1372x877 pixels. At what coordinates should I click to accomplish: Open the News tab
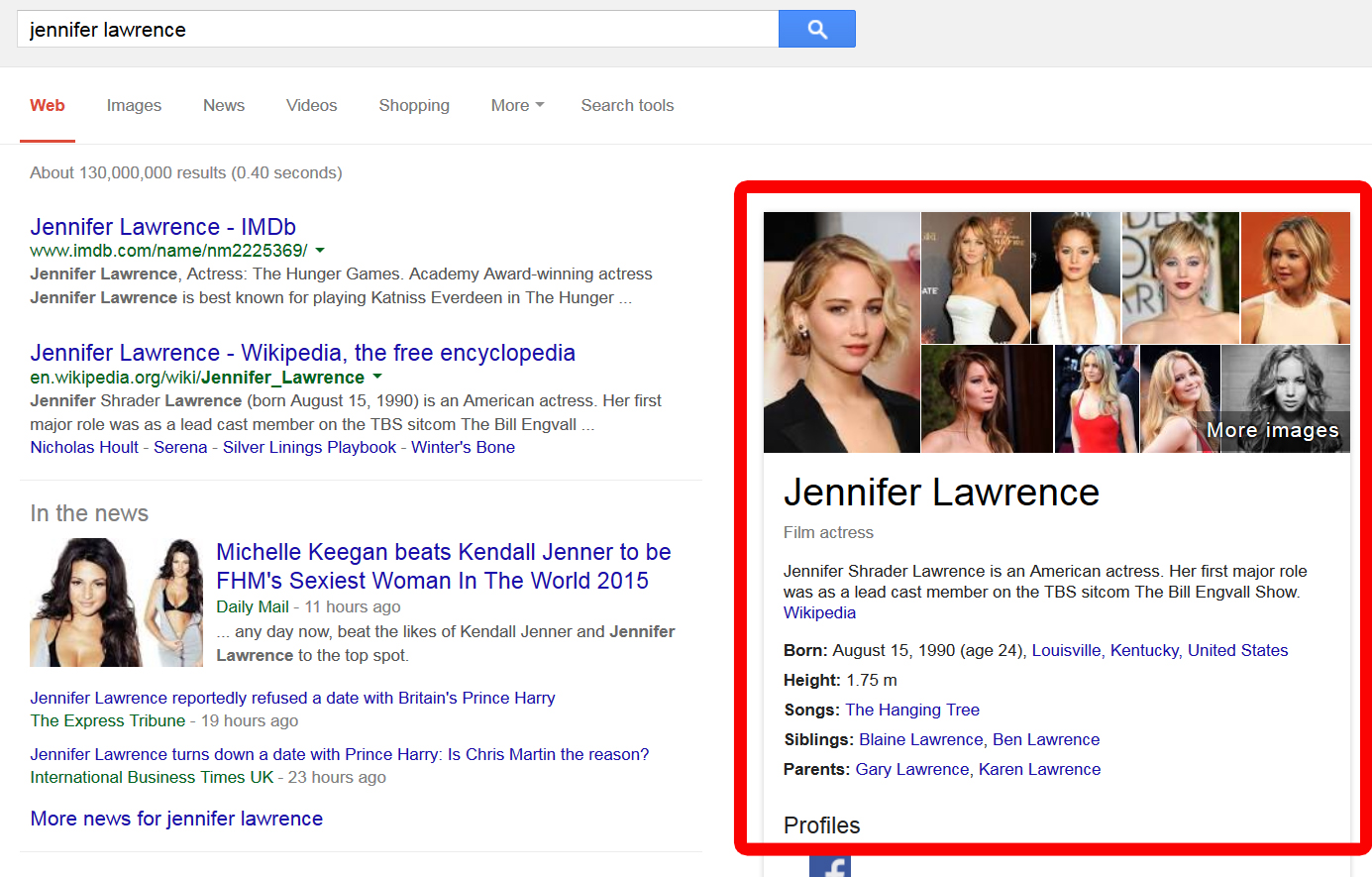tap(224, 105)
